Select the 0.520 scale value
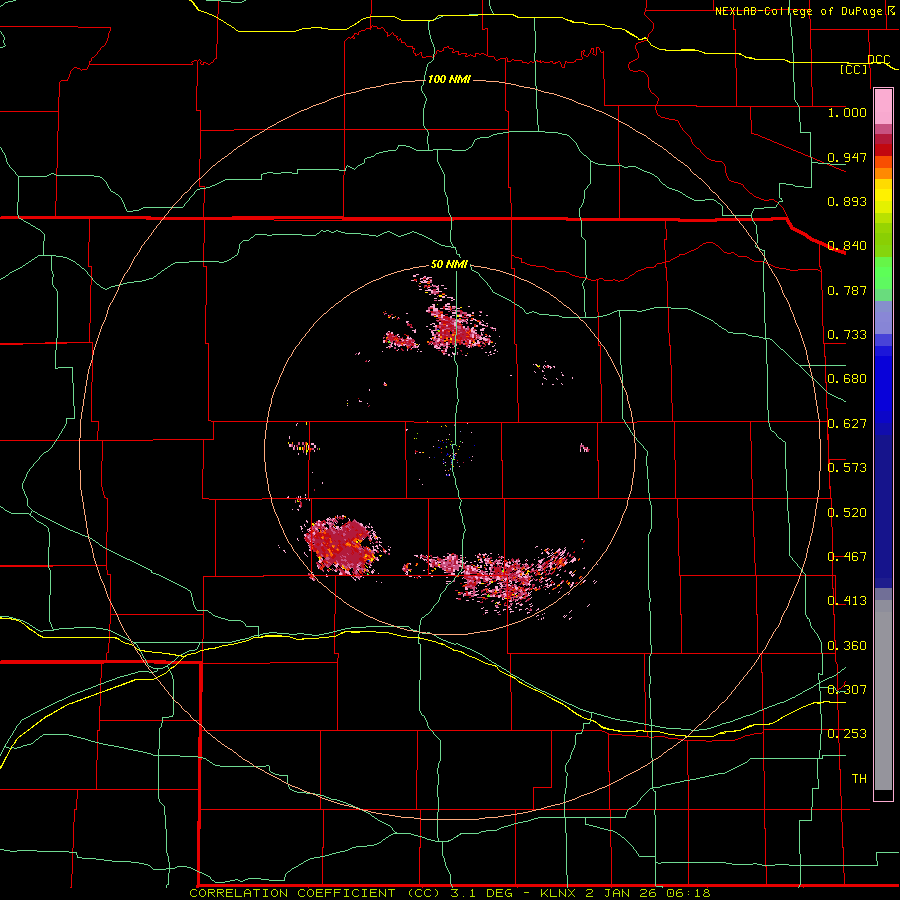This screenshot has height=900, width=900. [847, 513]
